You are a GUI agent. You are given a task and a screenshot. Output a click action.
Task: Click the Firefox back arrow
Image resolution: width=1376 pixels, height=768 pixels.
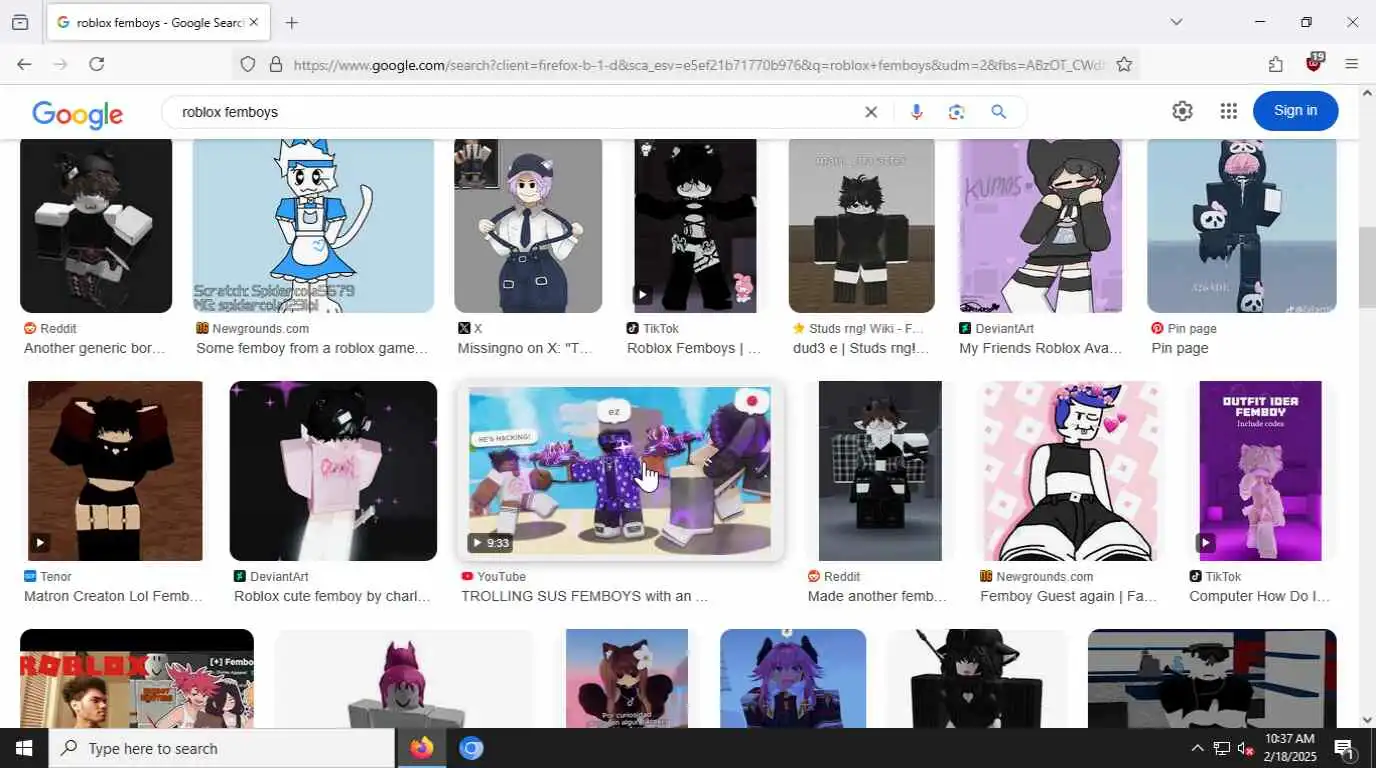tap(24, 64)
